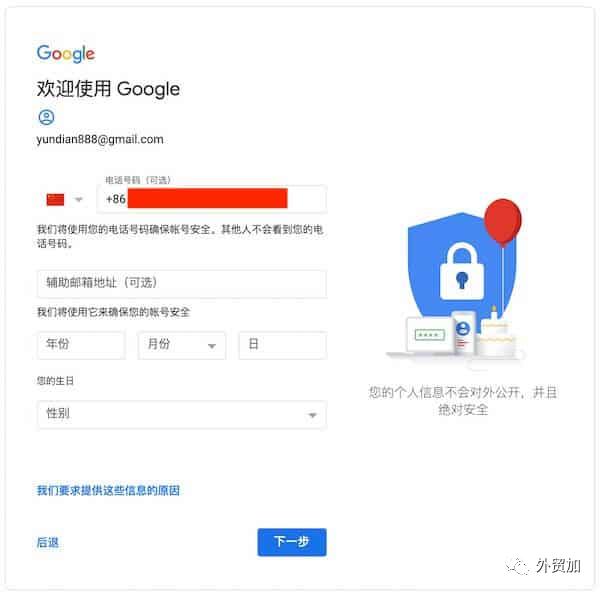Click the account avatar icon above the email
Screen dimensions: 600x592
coord(46,117)
